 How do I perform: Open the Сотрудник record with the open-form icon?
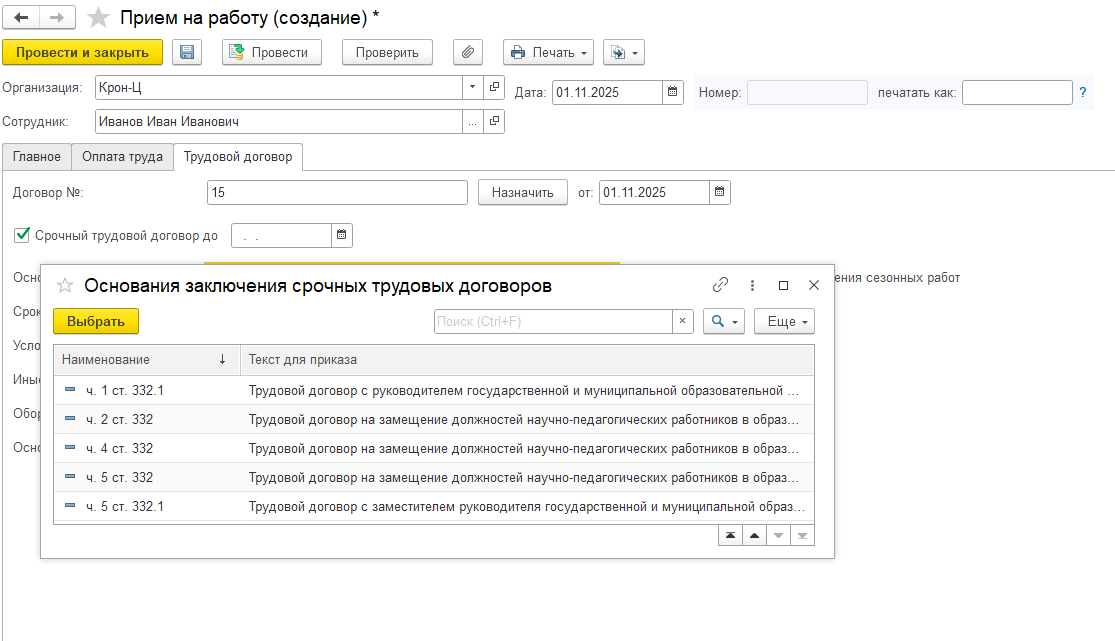point(494,122)
